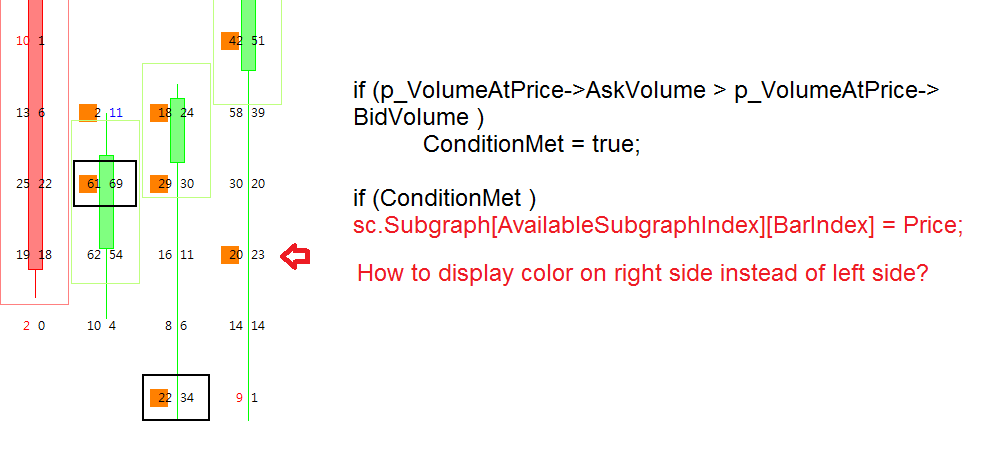Click the volume pair 58 39
988x467 pixels.
pos(247,113)
